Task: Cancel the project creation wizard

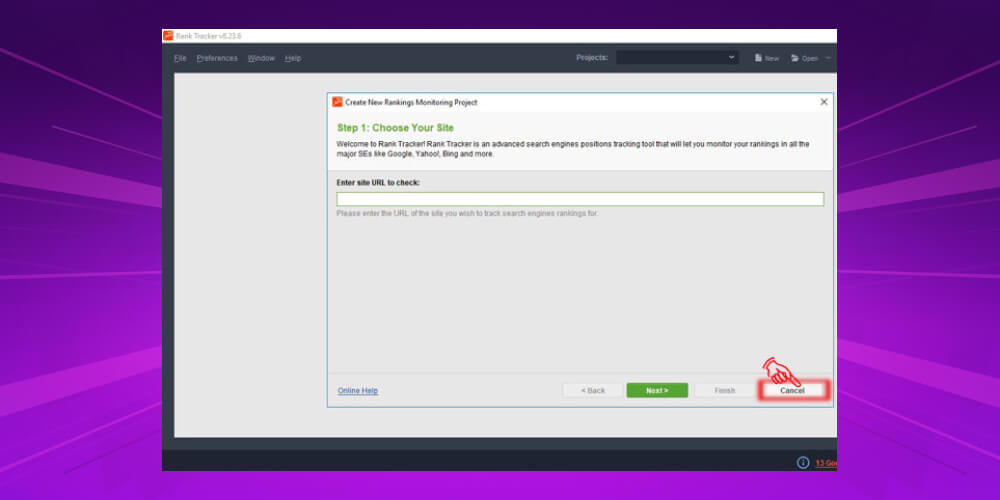Action: pos(792,390)
